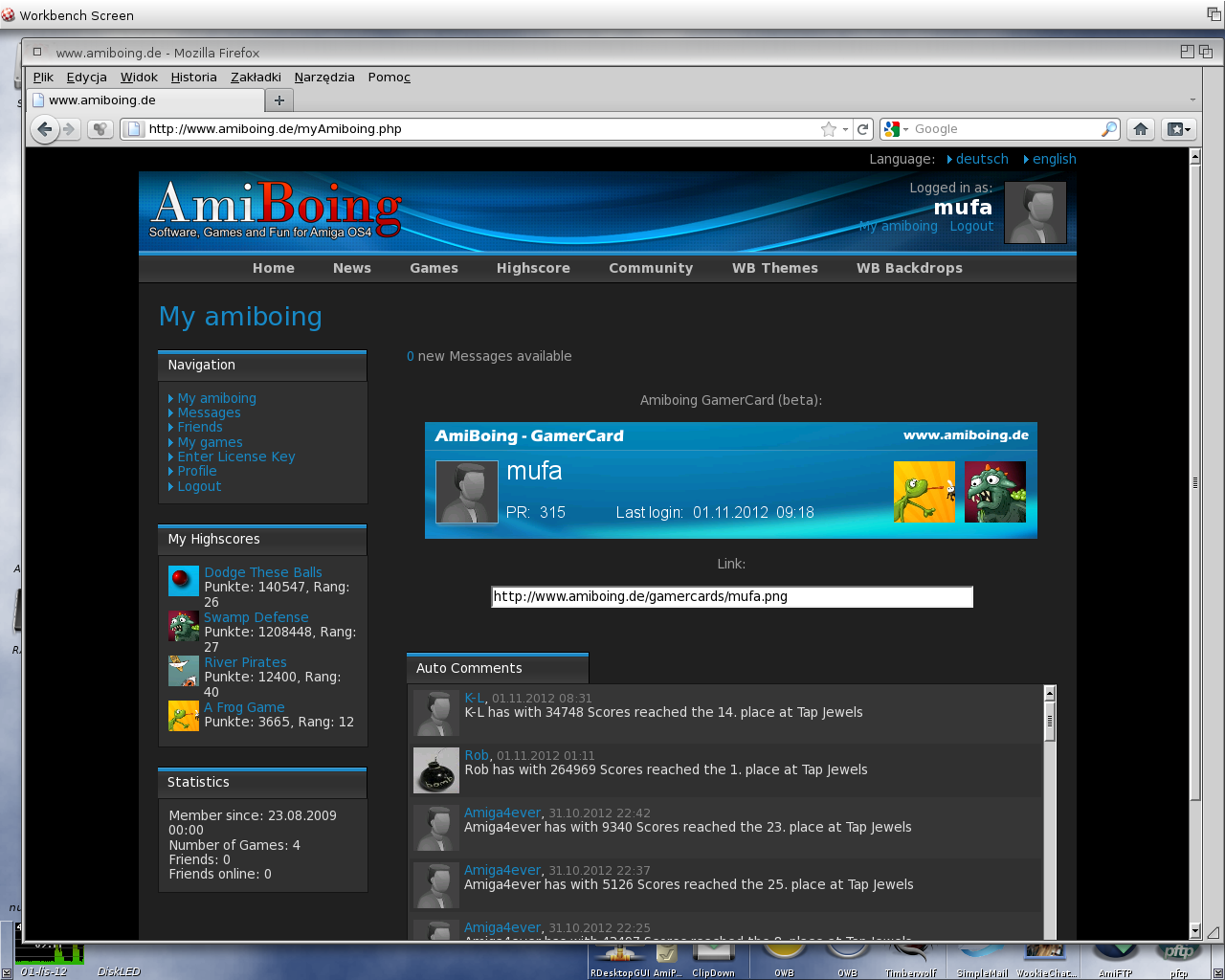Open Friends in the Navigation panel
Image resolution: width=1225 pixels, height=980 pixels.
[x=199, y=427]
